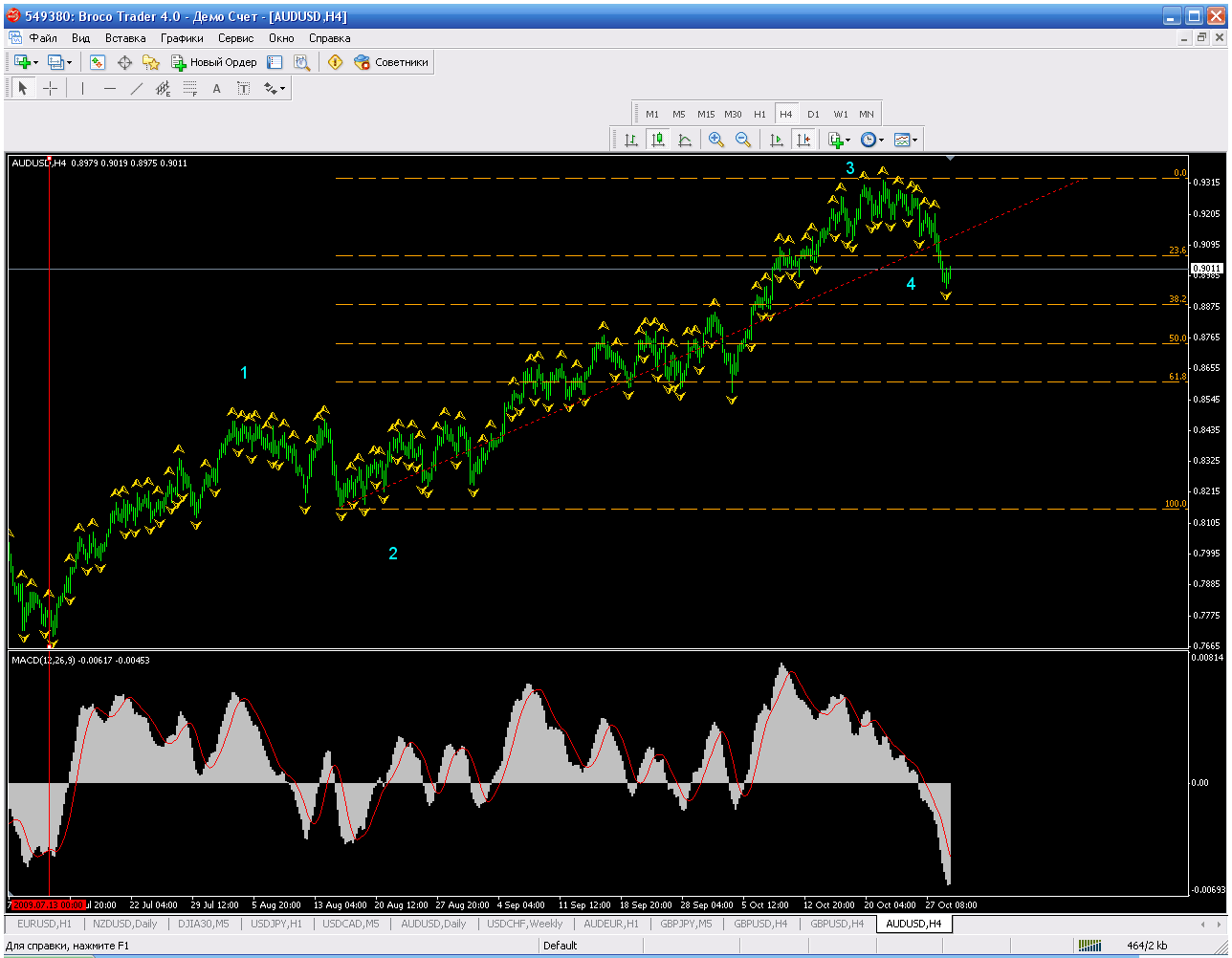Draw a trendline with the Trendline tool
Viewport: 1232px width, 958px height.
[x=137, y=89]
